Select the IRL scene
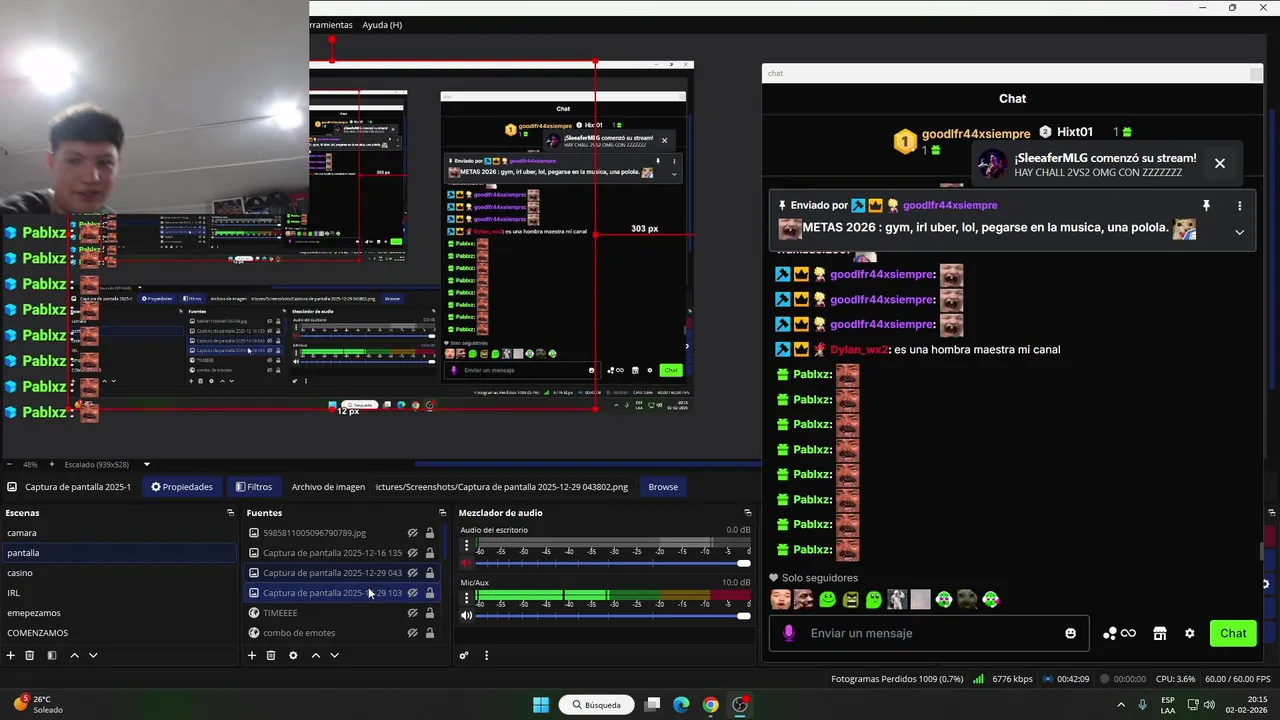Image resolution: width=1280 pixels, height=720 pixels. tap(118, 593)
